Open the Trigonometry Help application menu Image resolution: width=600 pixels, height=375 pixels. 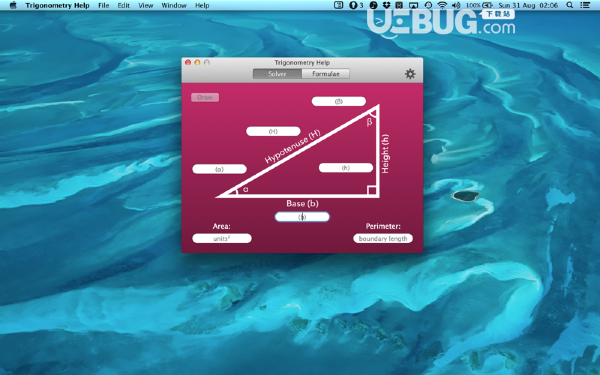click(57, 5)
